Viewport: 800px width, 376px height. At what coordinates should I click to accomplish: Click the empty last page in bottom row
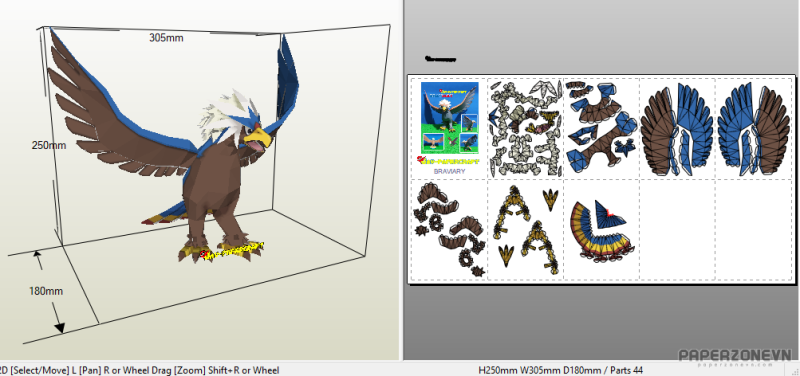click(x=754, y=230)
